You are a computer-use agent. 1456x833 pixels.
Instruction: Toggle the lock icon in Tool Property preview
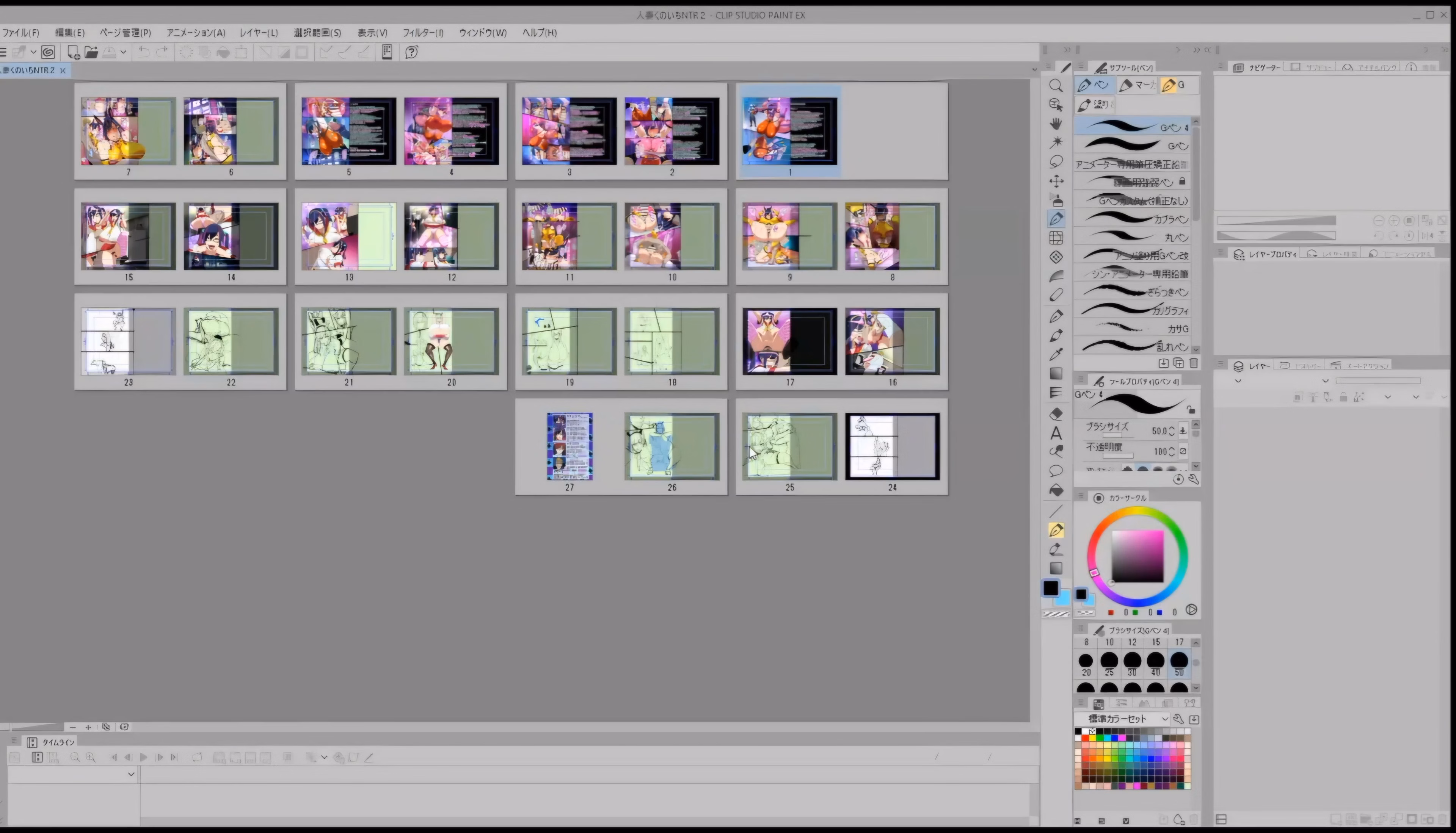click(1191, 410)
